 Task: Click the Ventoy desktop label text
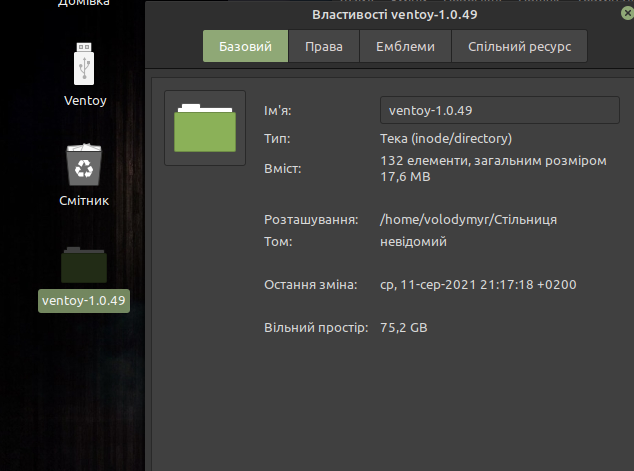tap(85, 100)
